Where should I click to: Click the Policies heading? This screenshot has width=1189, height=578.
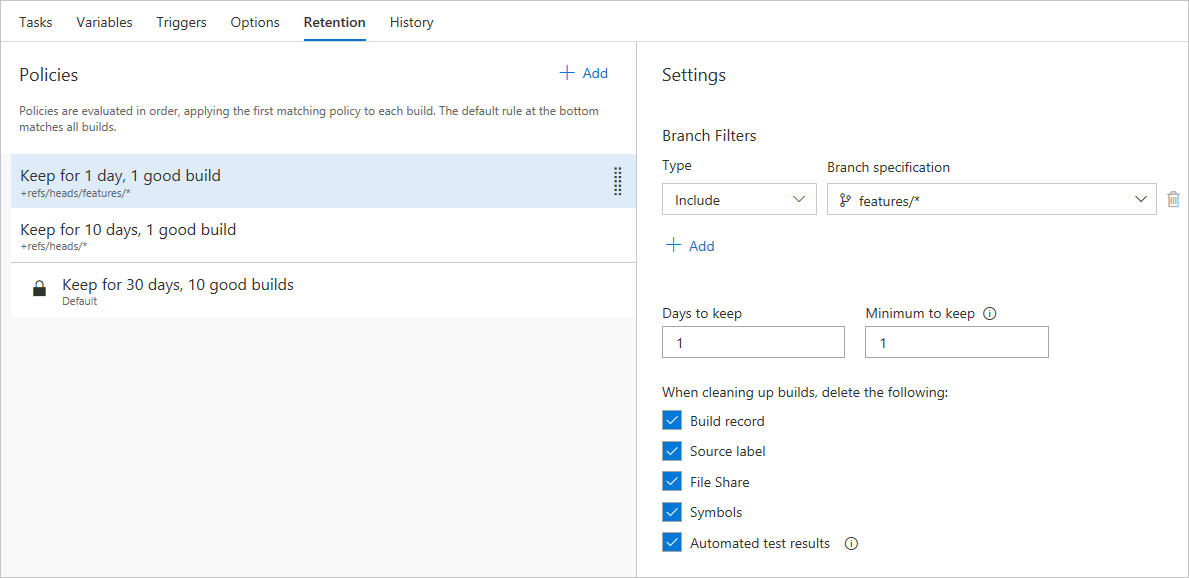49,74
